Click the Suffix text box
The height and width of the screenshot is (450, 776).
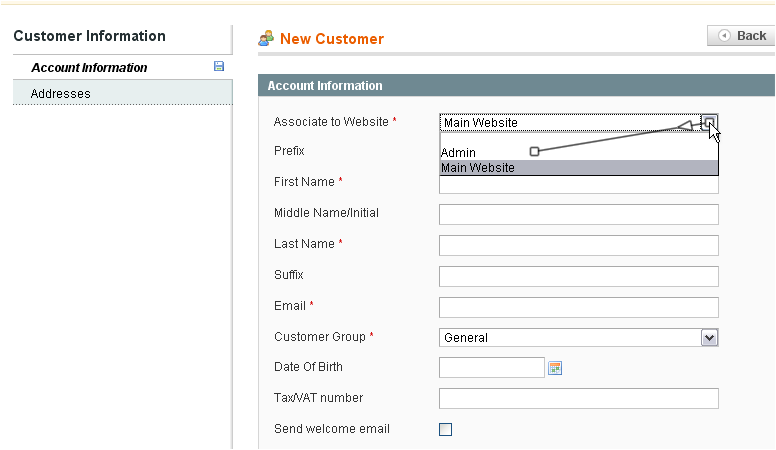(579, 276)
